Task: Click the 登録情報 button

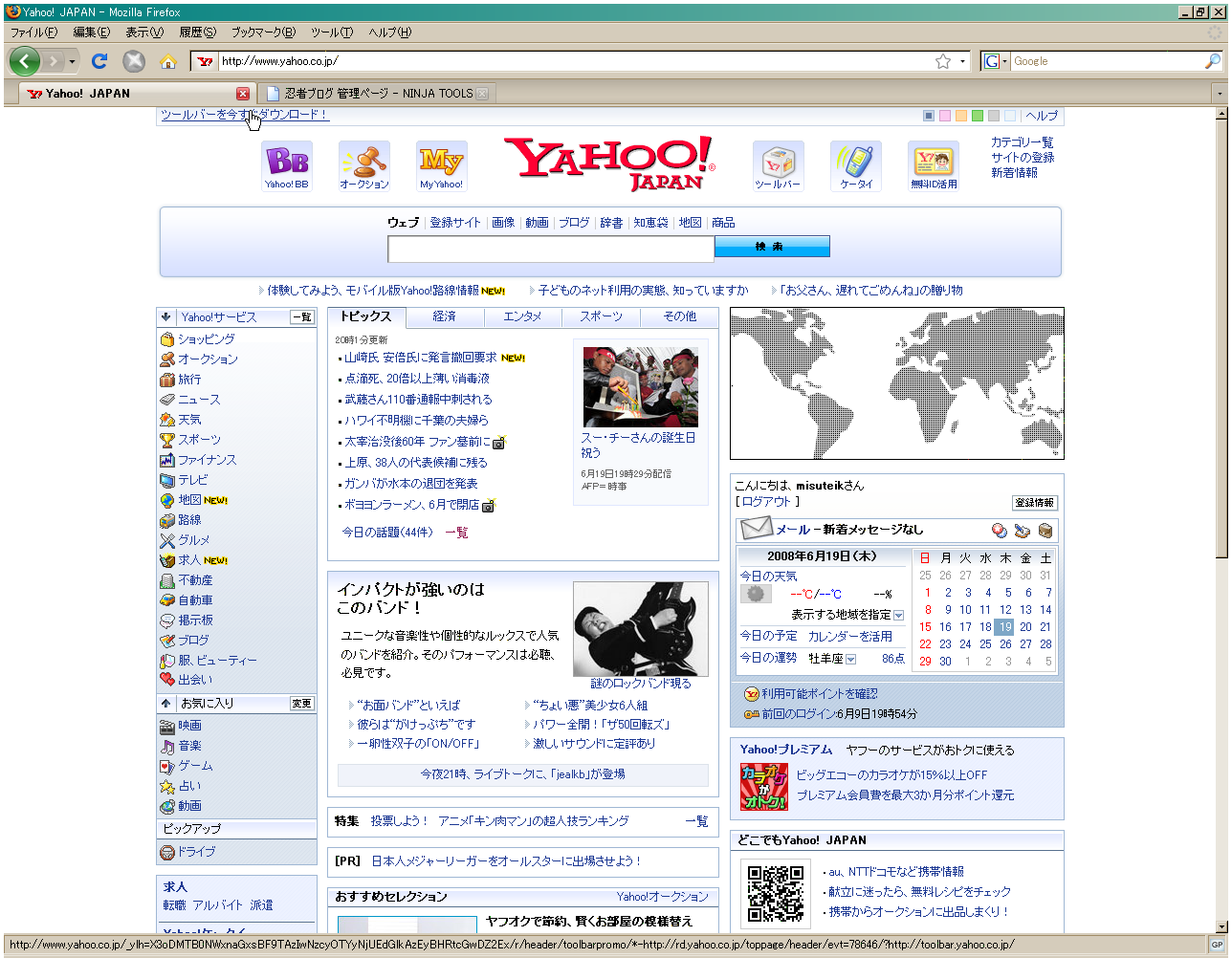Action: point(1035,503)
